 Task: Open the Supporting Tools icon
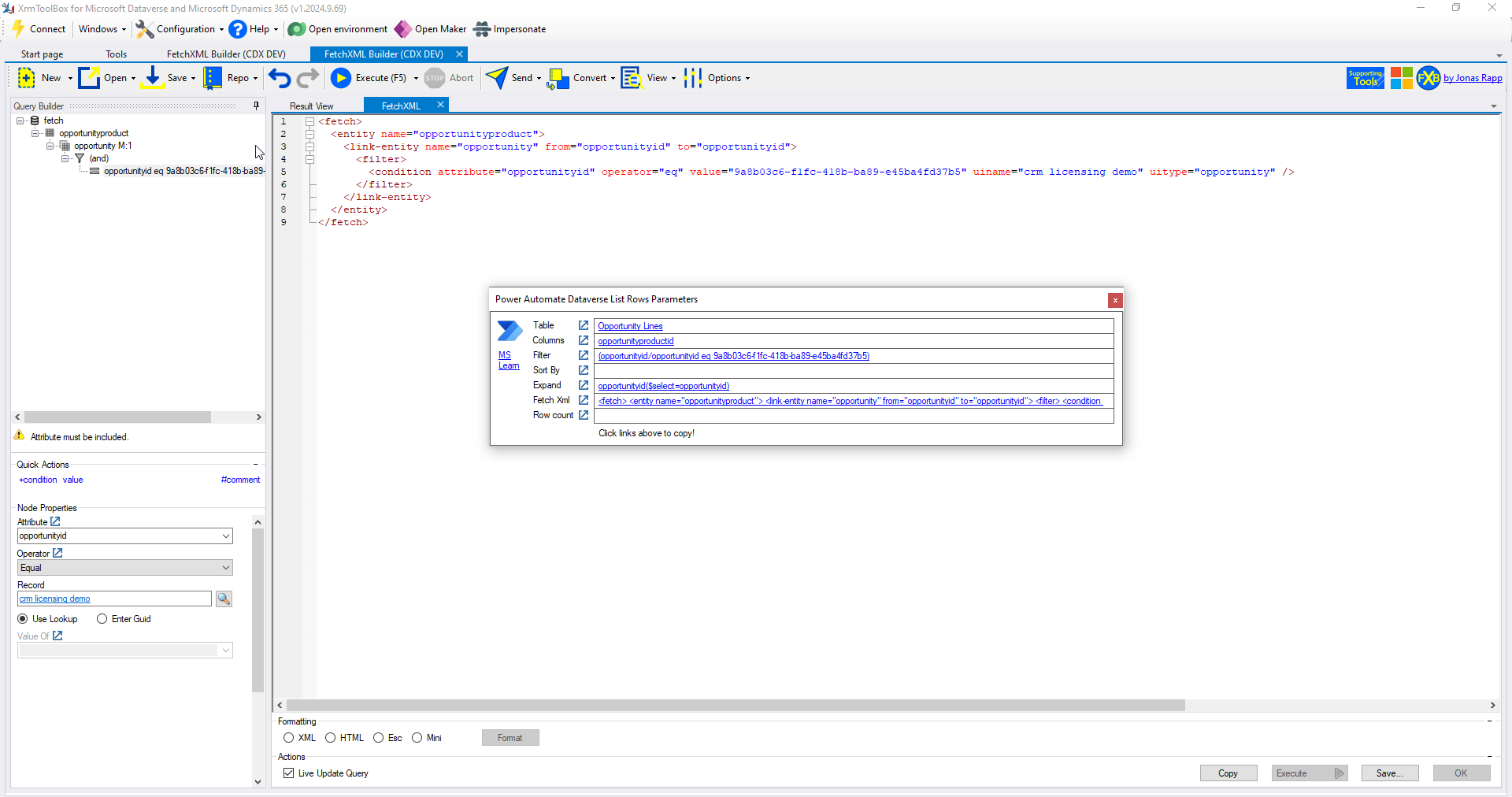coord(1365,78)
